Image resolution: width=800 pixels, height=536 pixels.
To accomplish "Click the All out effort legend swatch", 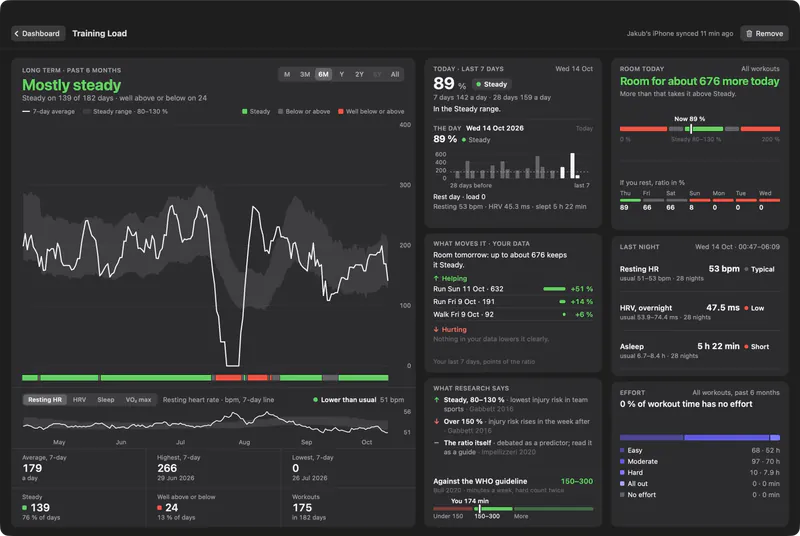I will point(622,484).
